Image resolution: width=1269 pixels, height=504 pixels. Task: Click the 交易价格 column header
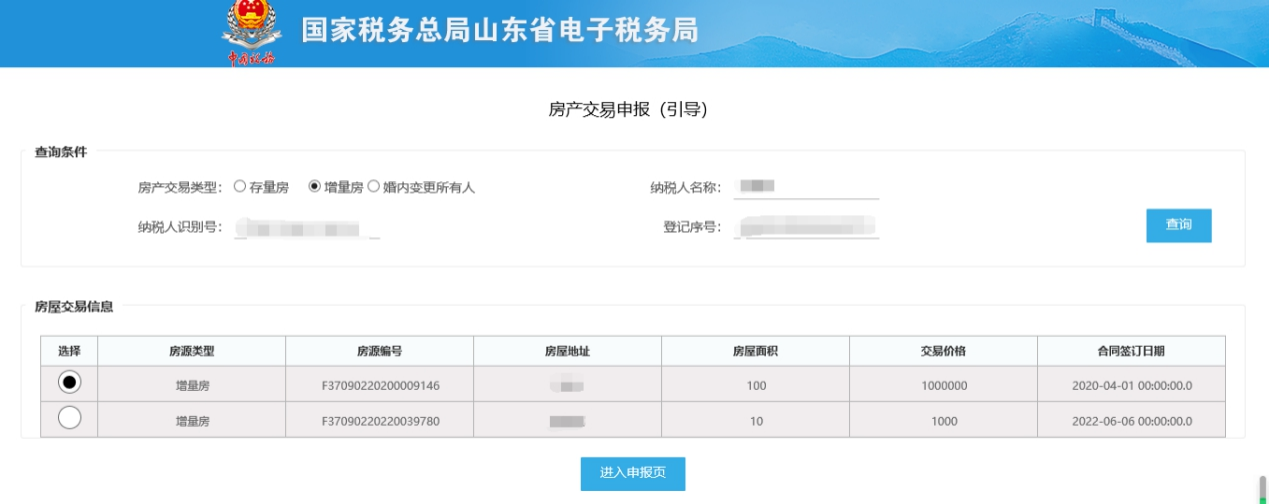click(943, 351)
